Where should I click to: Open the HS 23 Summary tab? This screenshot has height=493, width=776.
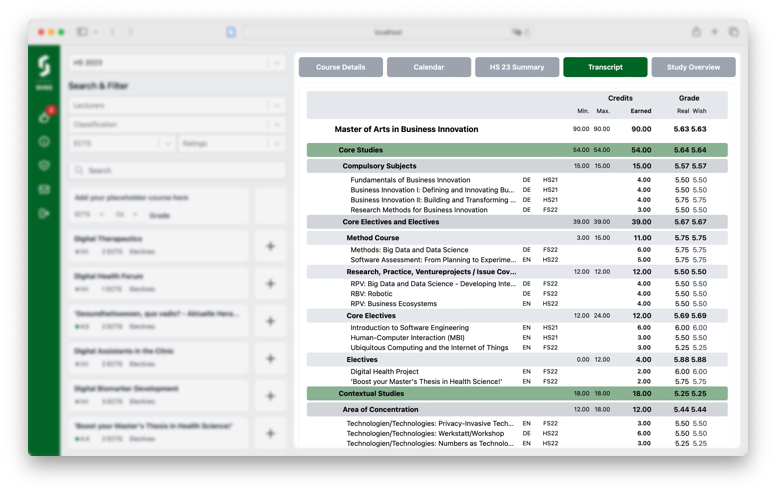[x=517, y=67]
